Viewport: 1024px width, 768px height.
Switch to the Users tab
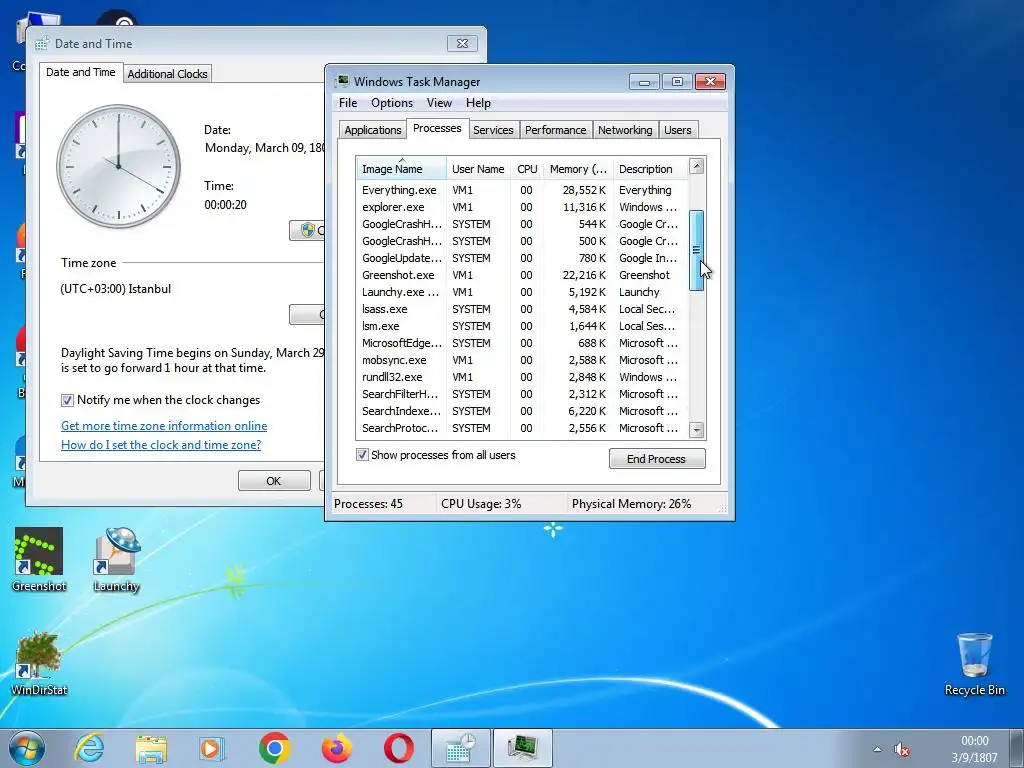[678, 130]
